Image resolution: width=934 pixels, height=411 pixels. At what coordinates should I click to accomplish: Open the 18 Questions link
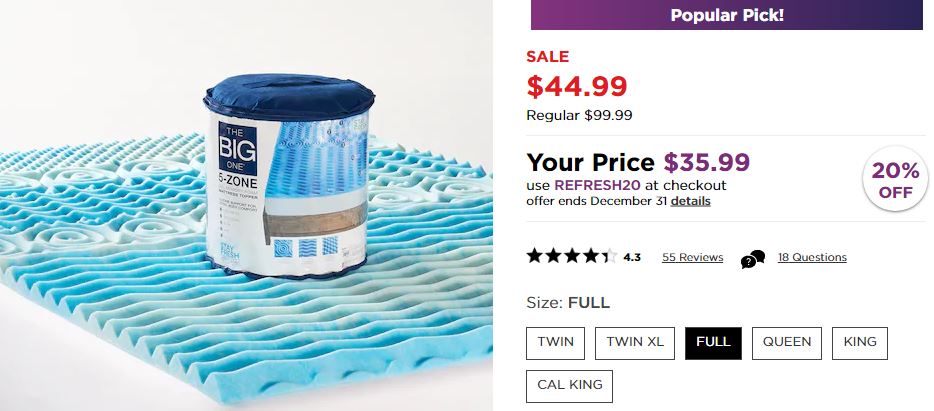812,257
